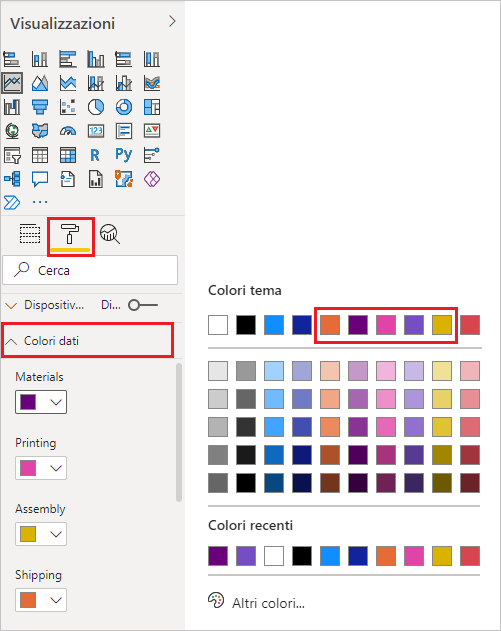
Task: Pick the donut chart visual
Action: click(x=124, y=107)
